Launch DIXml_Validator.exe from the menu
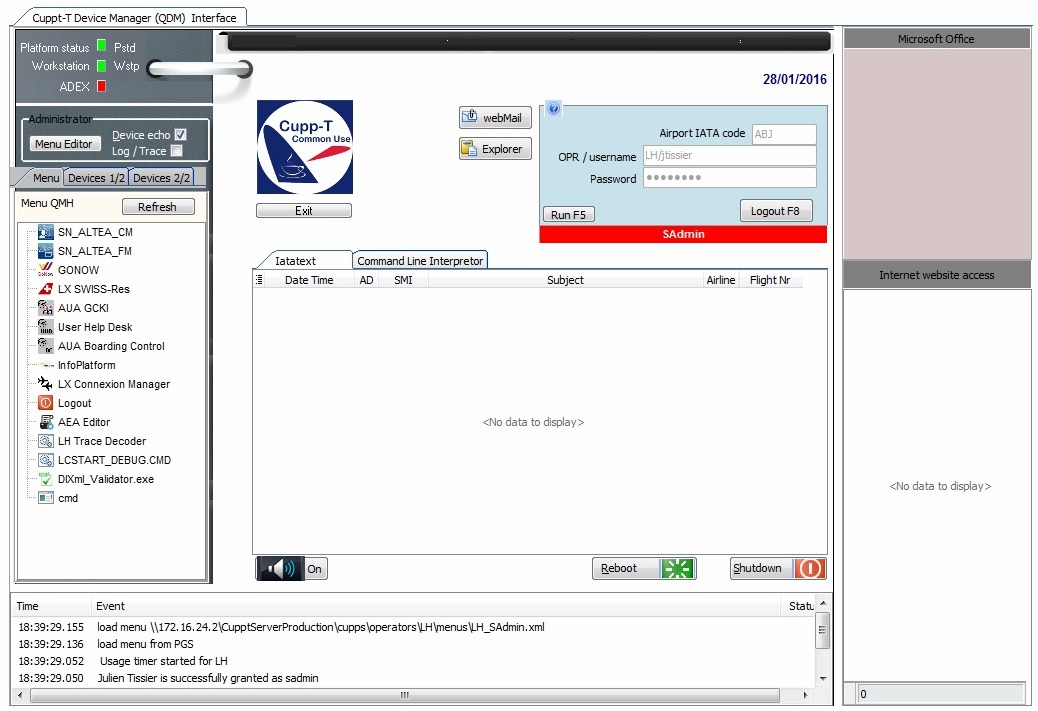 (105, 479)
